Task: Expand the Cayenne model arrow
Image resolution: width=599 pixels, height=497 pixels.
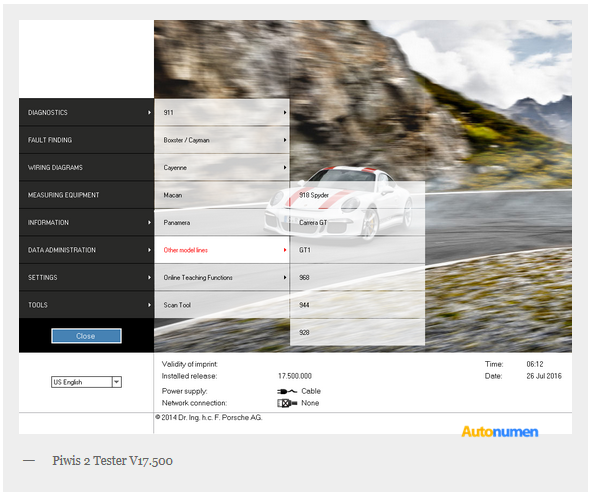Action: [x=285, y=167]
